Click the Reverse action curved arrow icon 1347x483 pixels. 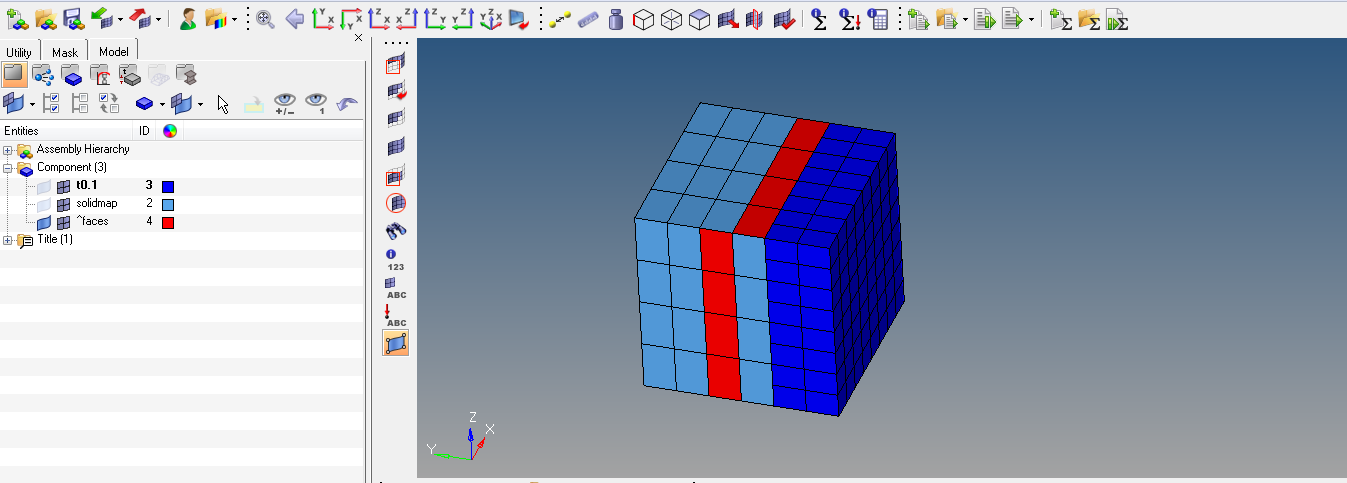click(x=347, y=103)
